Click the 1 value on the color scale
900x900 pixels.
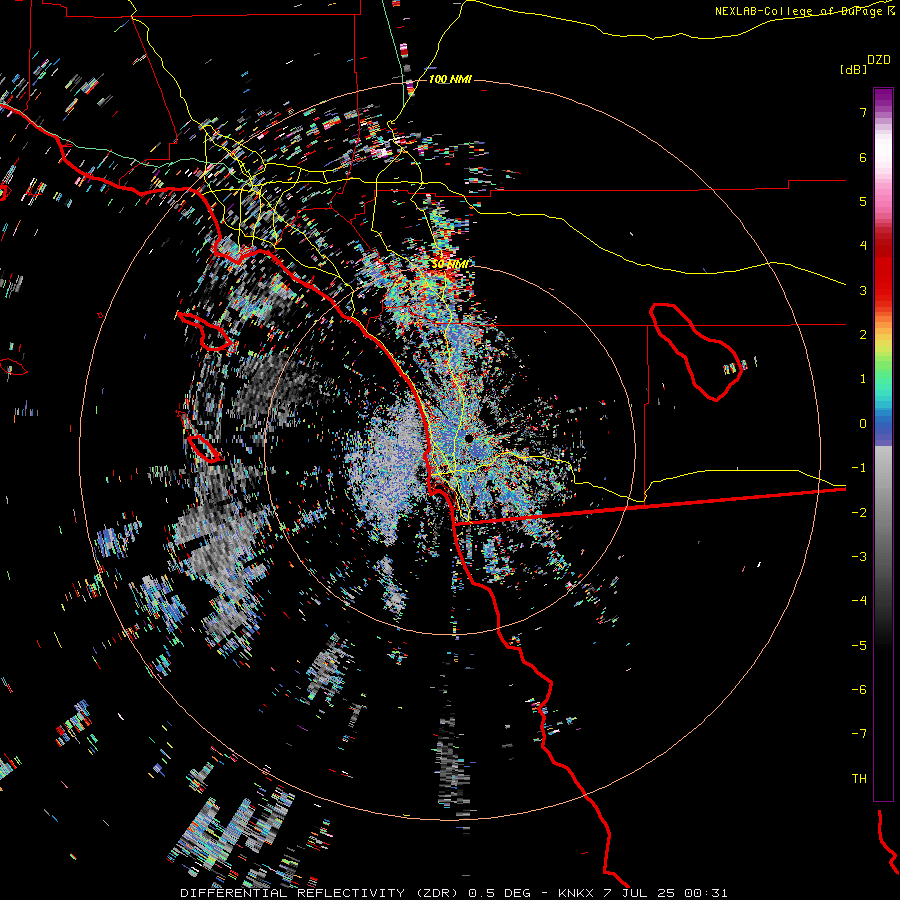(x=863, y=379)
